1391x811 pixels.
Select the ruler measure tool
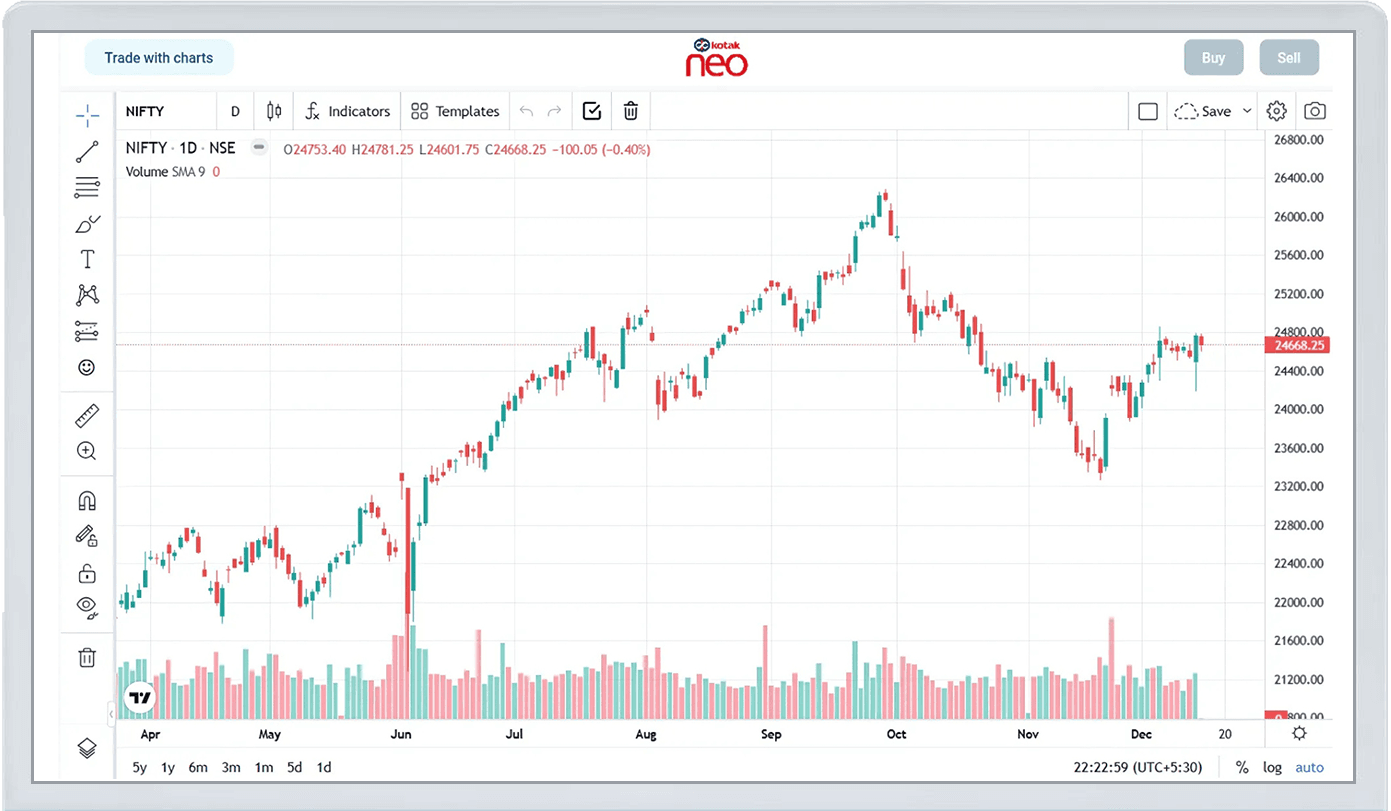click(87, 416)
